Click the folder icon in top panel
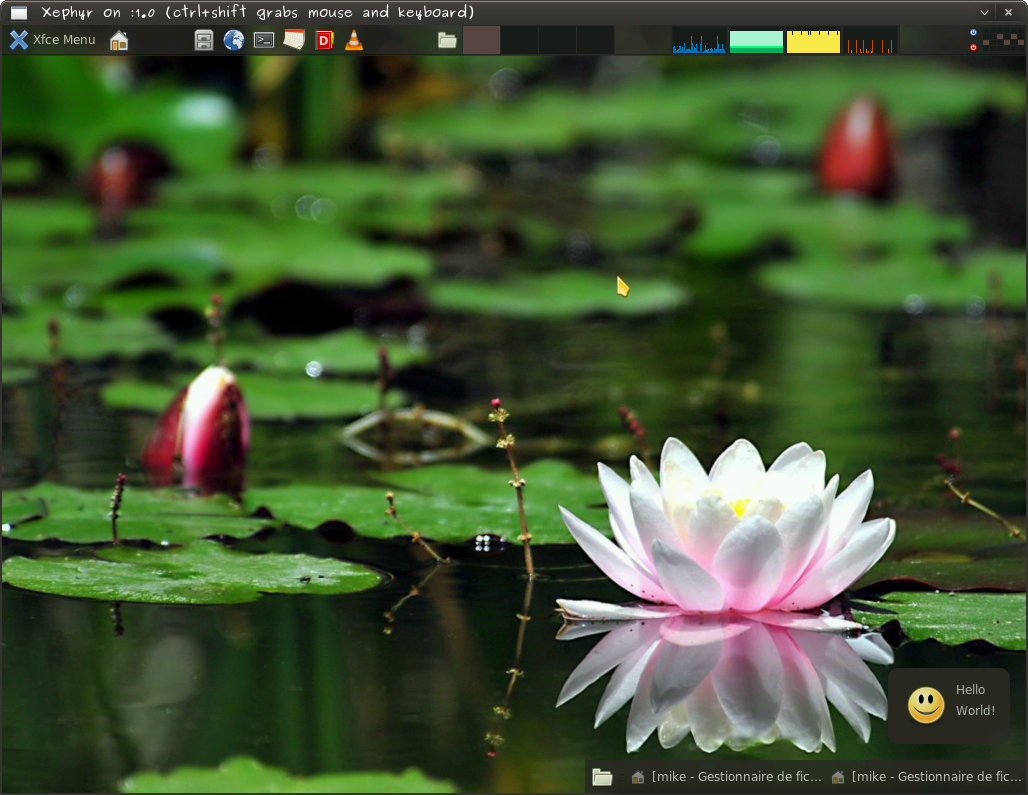This screenshot has width=1028, height=795. click(447, 40)
